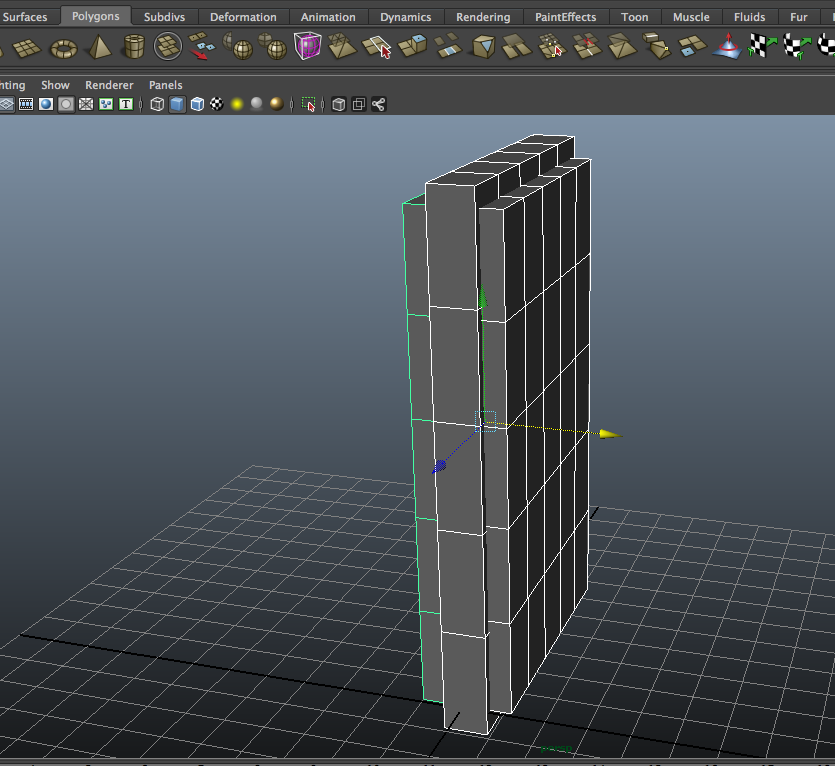Click the Append to Polygon shelf icon
Screen dimensions: 835x766
pyautogui.click(x=517, y=46)
